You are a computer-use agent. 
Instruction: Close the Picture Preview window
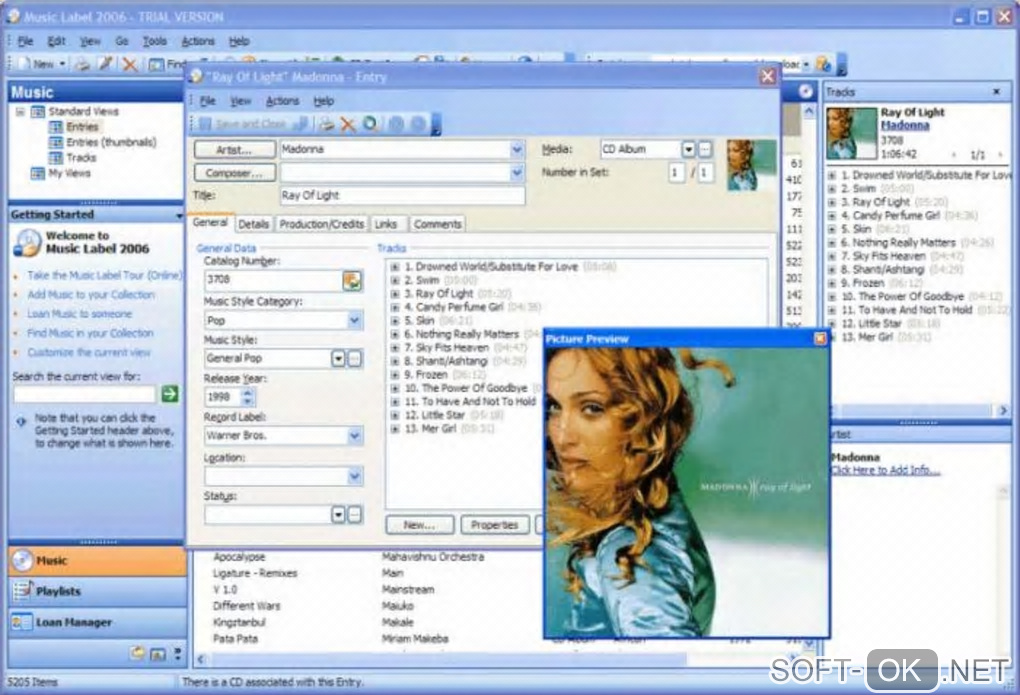[820, 338]
